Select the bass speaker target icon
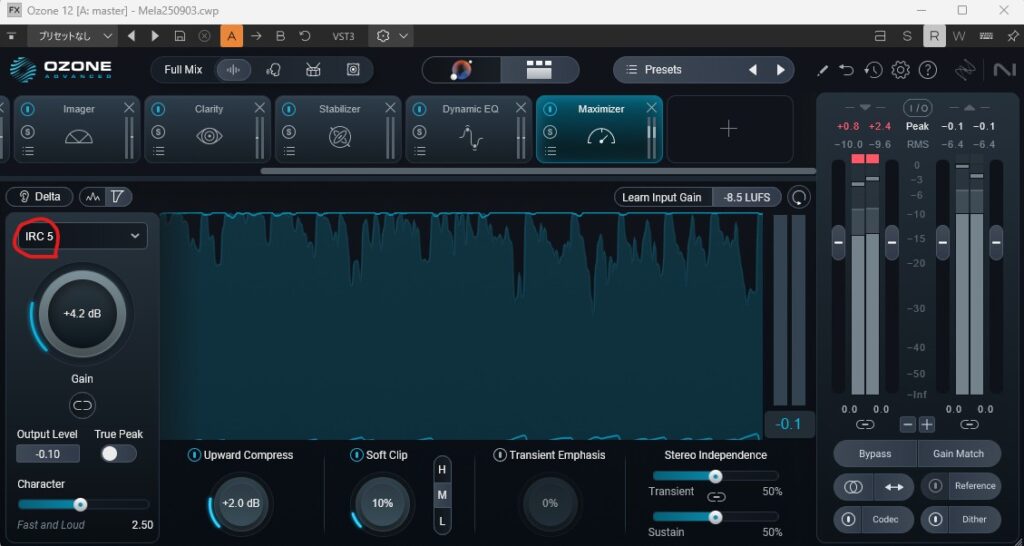 click(353, 69)
